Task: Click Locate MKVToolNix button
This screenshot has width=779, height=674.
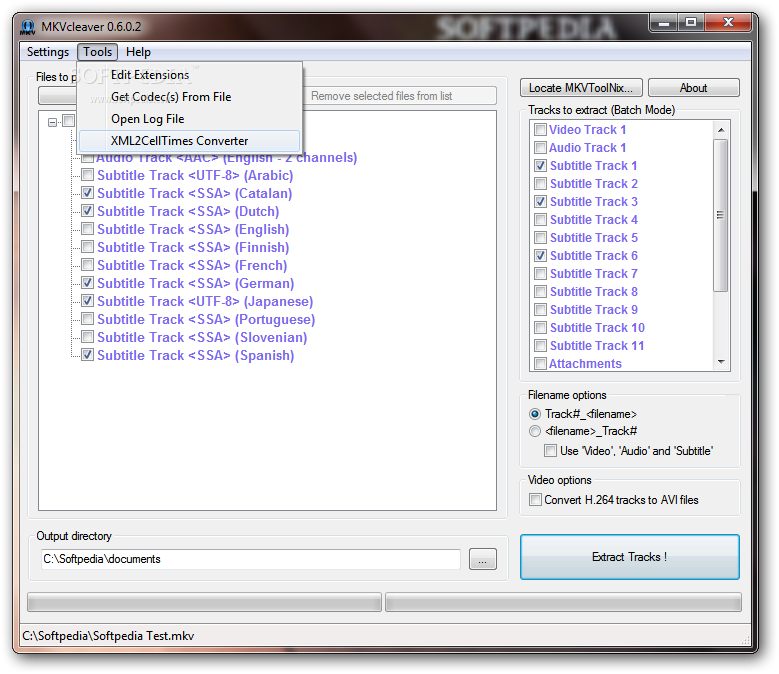Action: [581, 88]
